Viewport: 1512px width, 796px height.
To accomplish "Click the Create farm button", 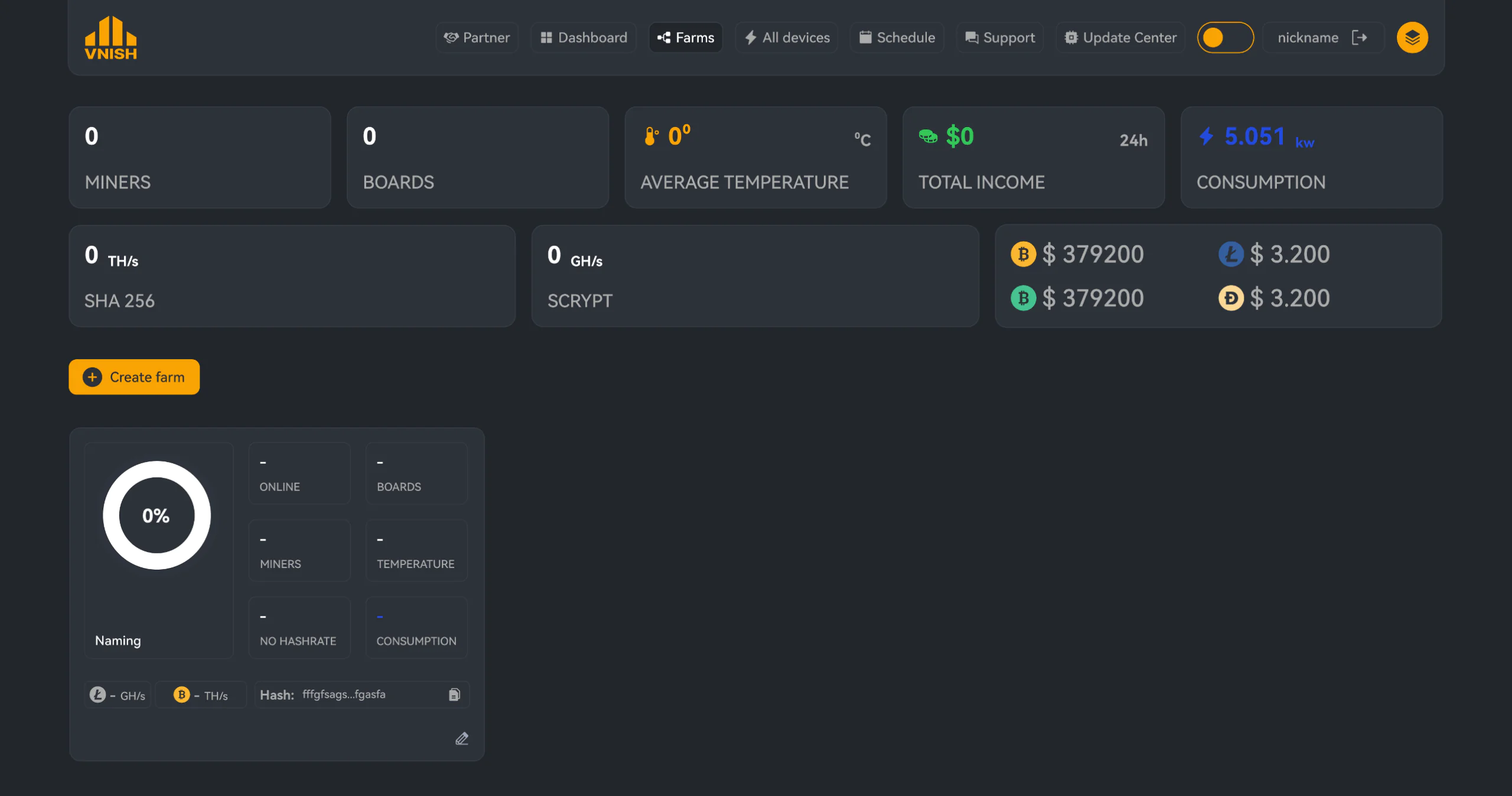I will [x=134, y=377].
